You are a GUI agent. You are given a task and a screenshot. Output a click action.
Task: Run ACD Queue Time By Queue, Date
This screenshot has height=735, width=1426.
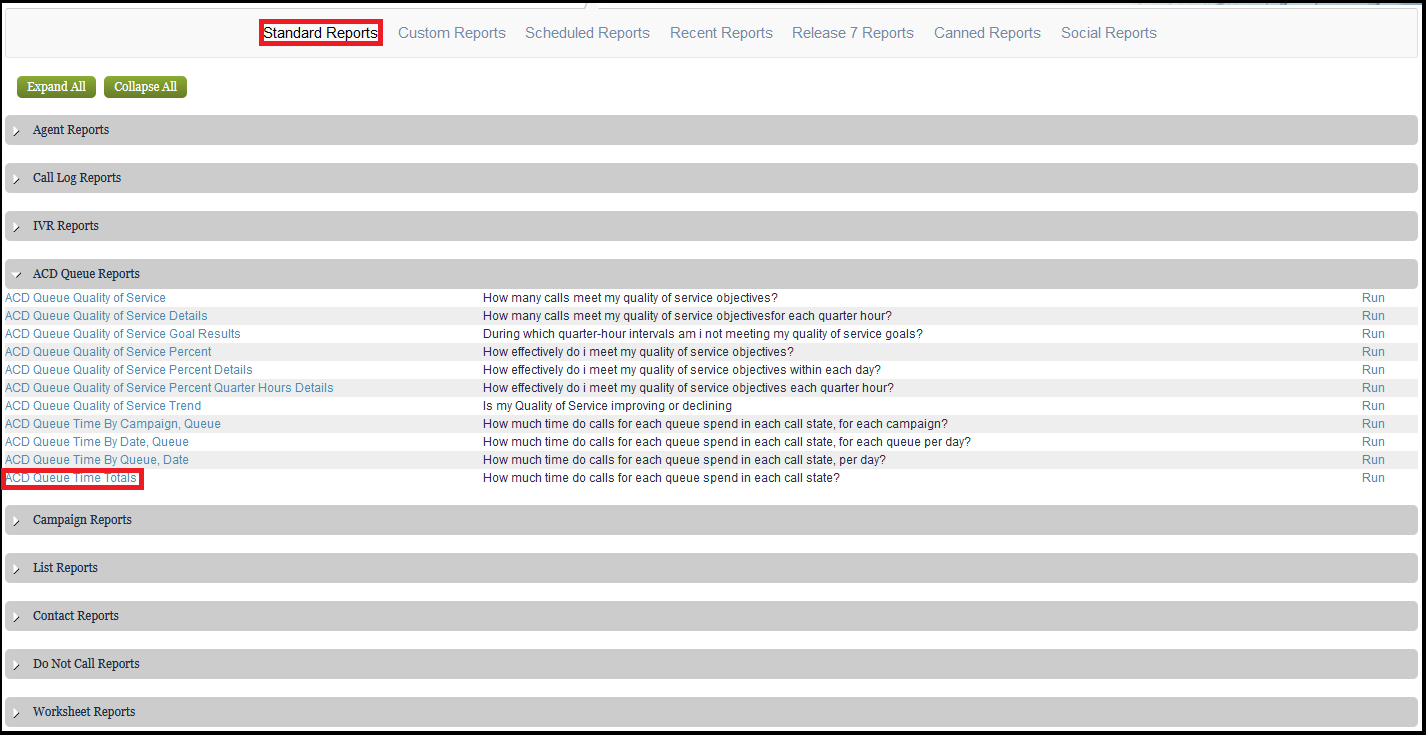coord(1373,460)
